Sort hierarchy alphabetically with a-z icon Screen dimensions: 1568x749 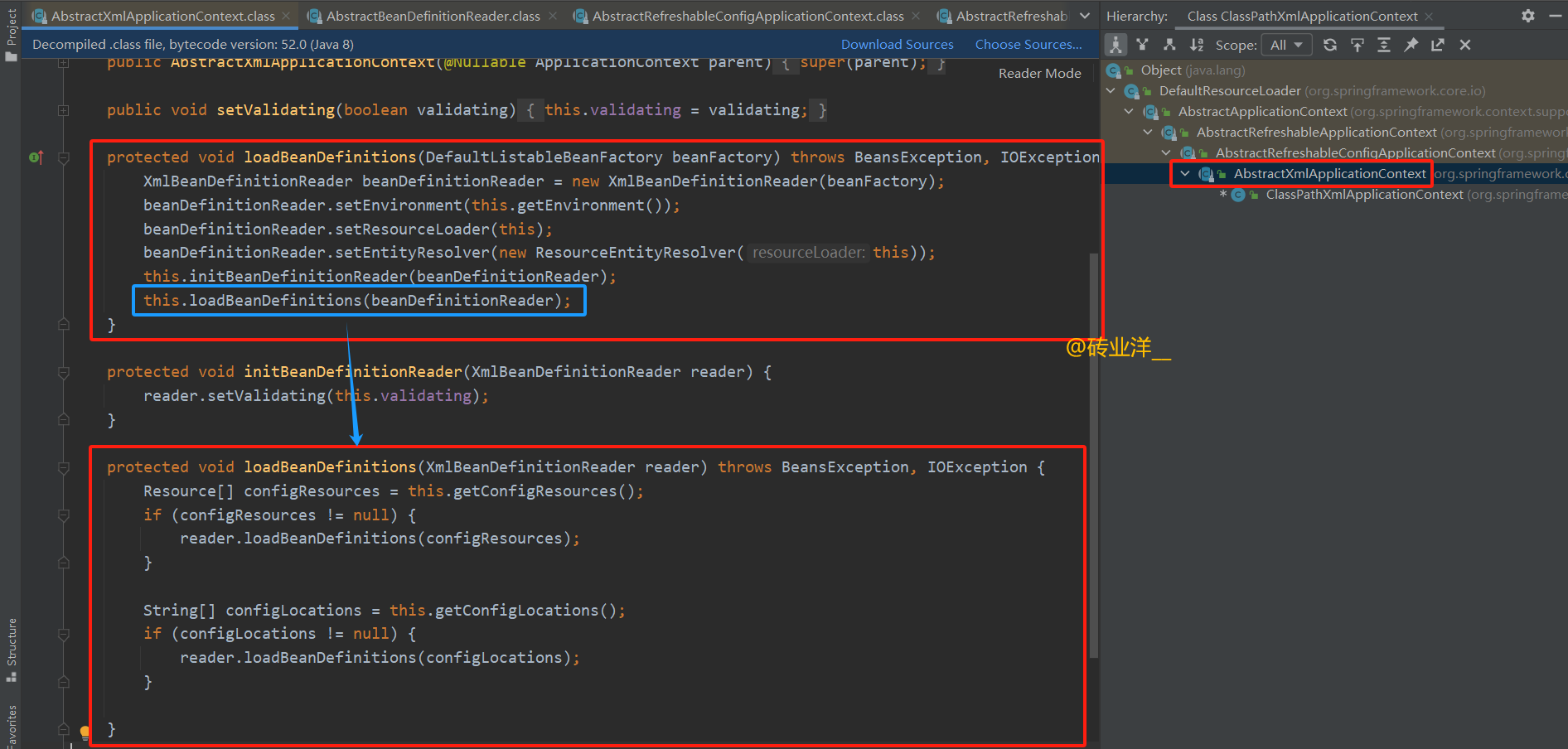point(1197,45)
